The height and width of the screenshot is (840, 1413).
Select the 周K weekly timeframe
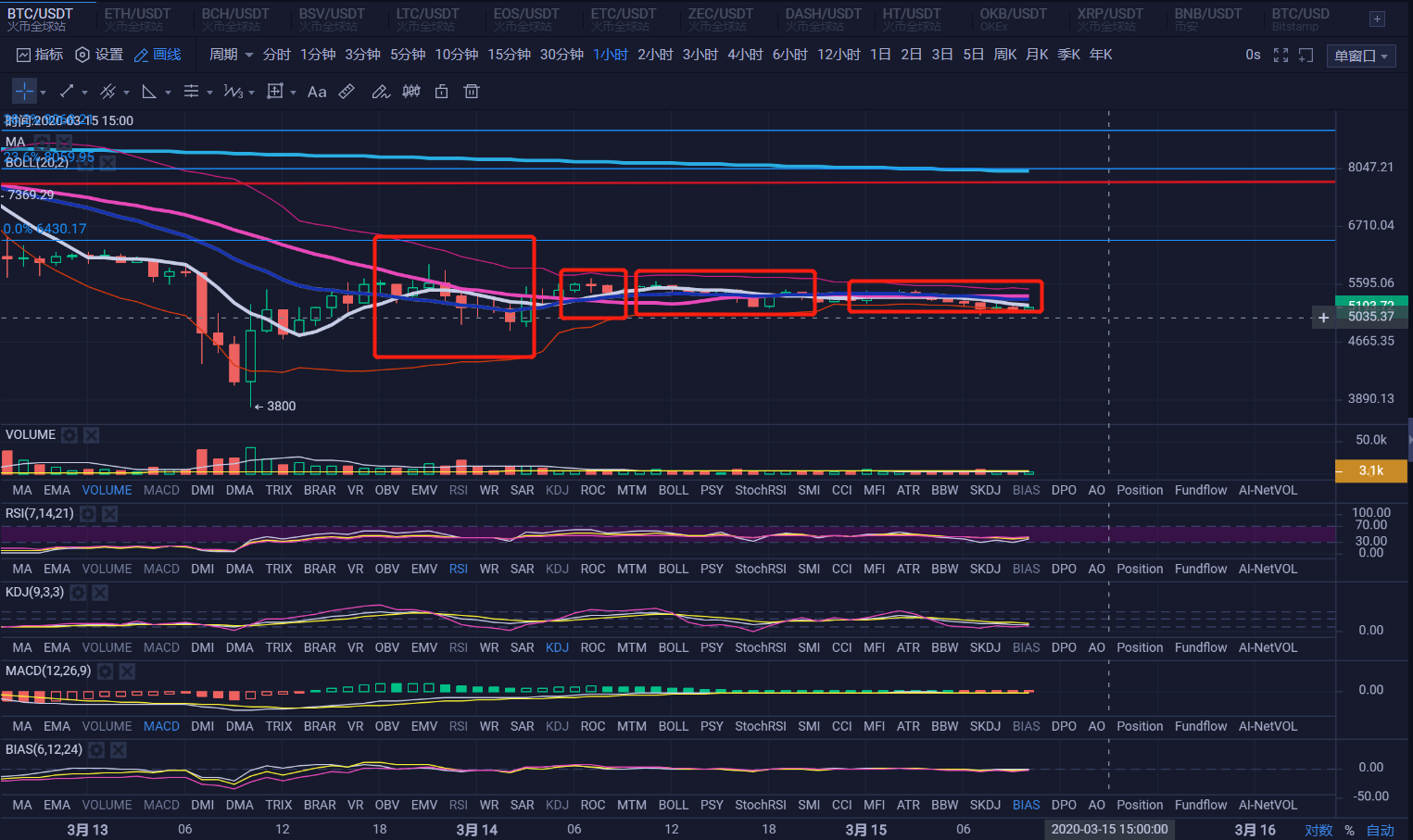tap(1005, 55)
